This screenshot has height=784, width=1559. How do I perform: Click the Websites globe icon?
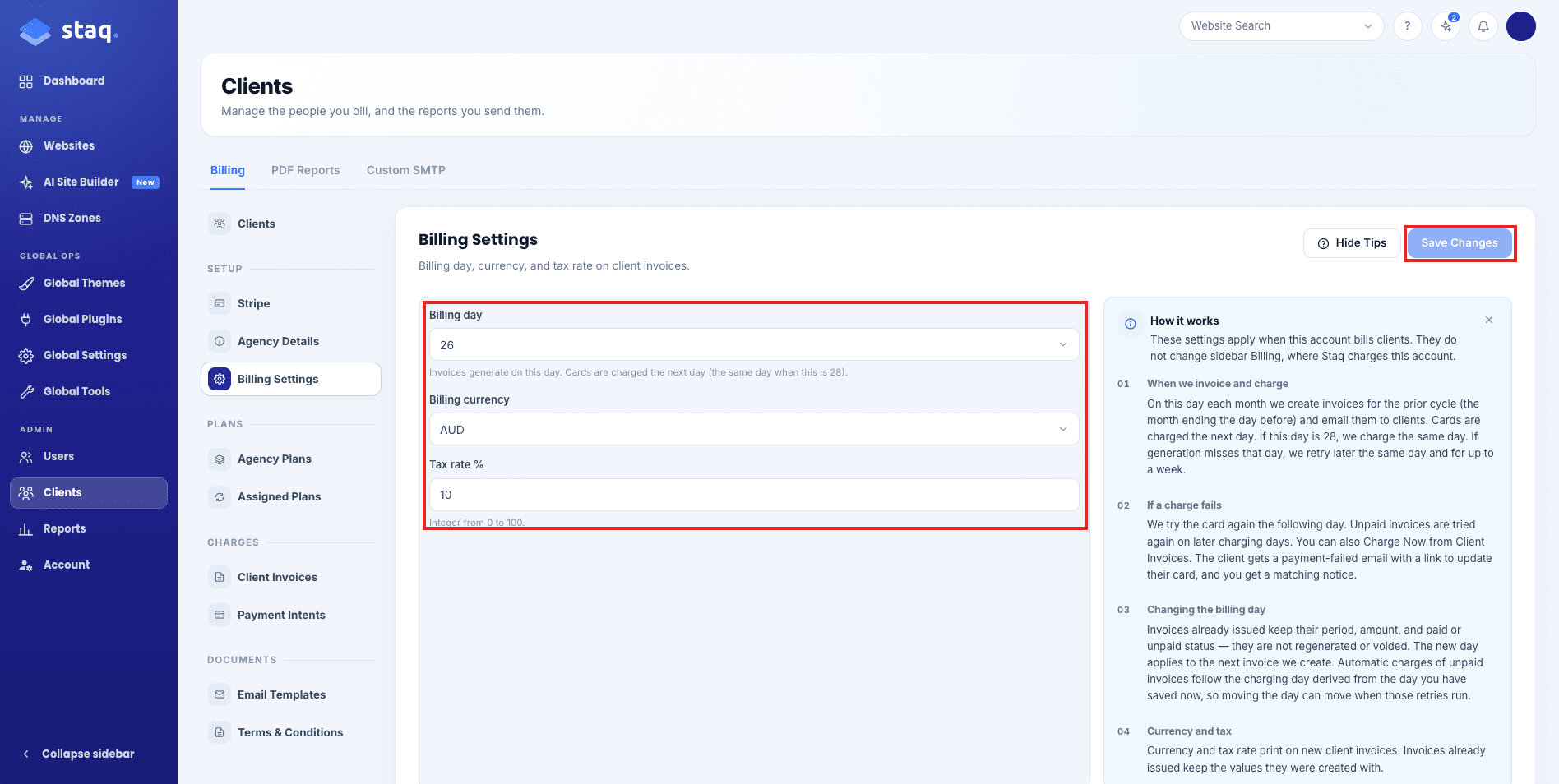tap(26, 146)
